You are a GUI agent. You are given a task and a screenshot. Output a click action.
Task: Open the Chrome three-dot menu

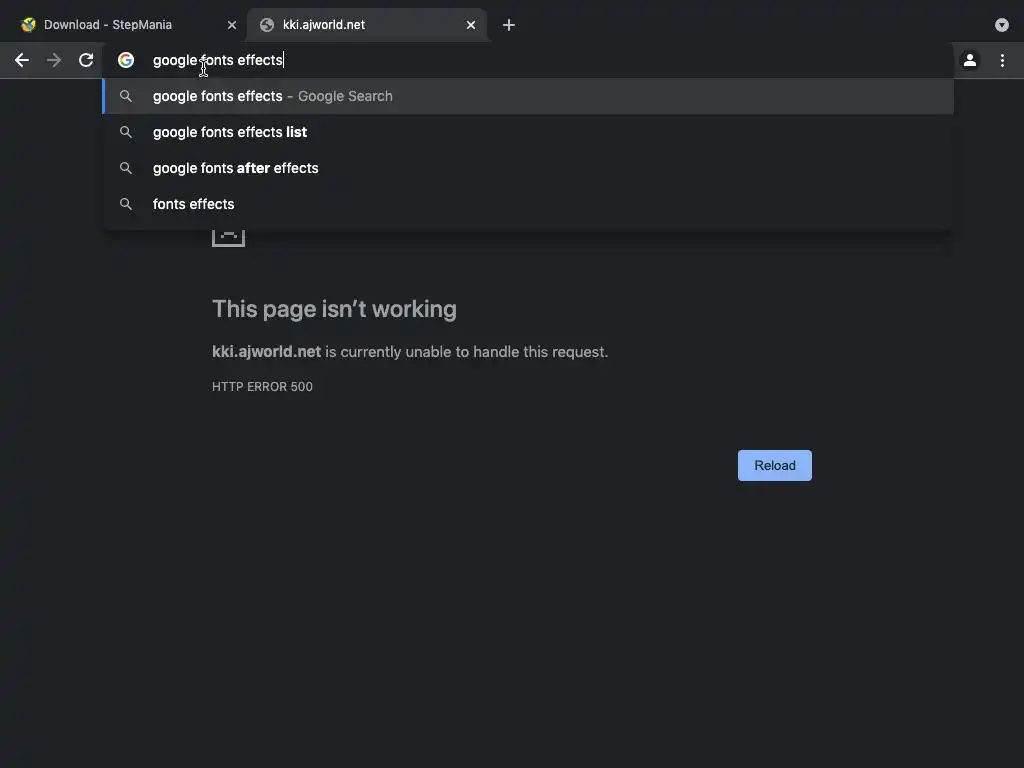click(x=1002, y=60)
